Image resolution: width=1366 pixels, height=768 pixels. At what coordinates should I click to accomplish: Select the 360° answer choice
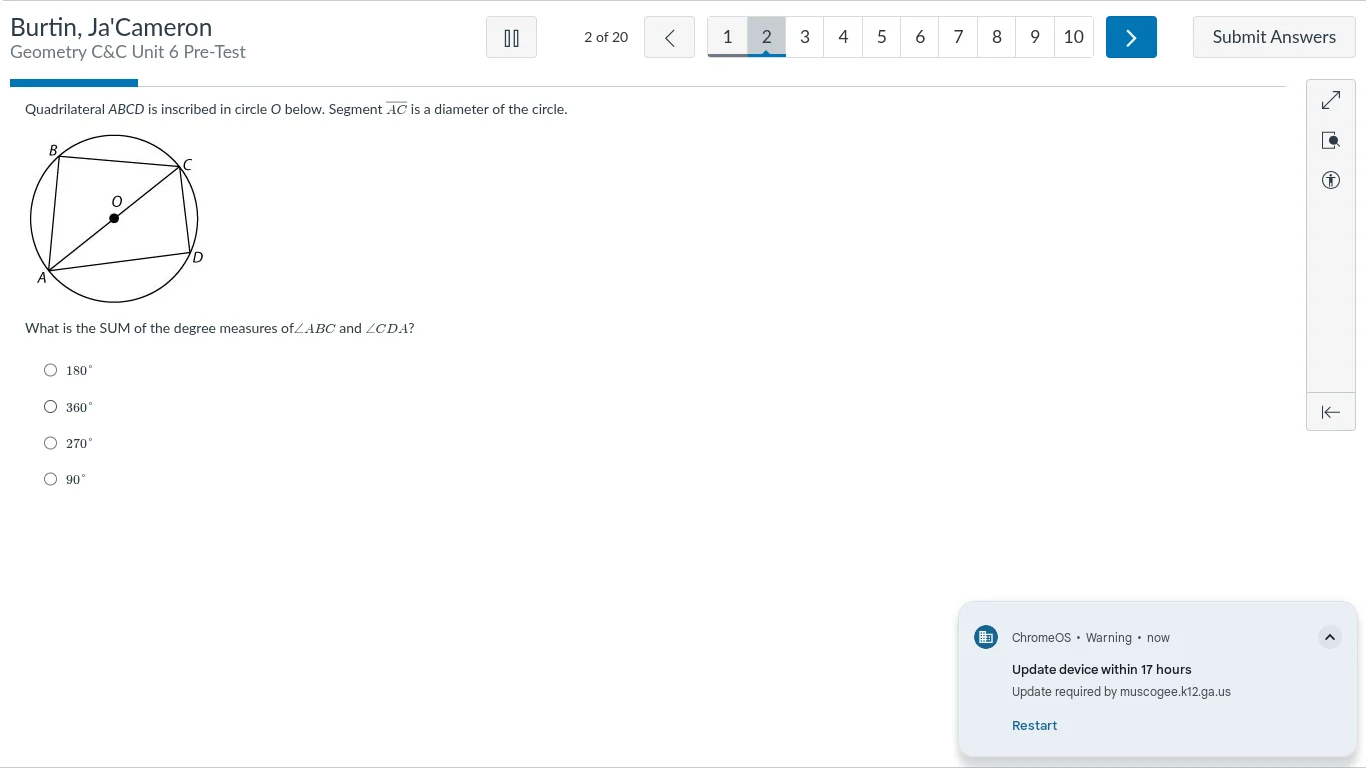[51, 407]
